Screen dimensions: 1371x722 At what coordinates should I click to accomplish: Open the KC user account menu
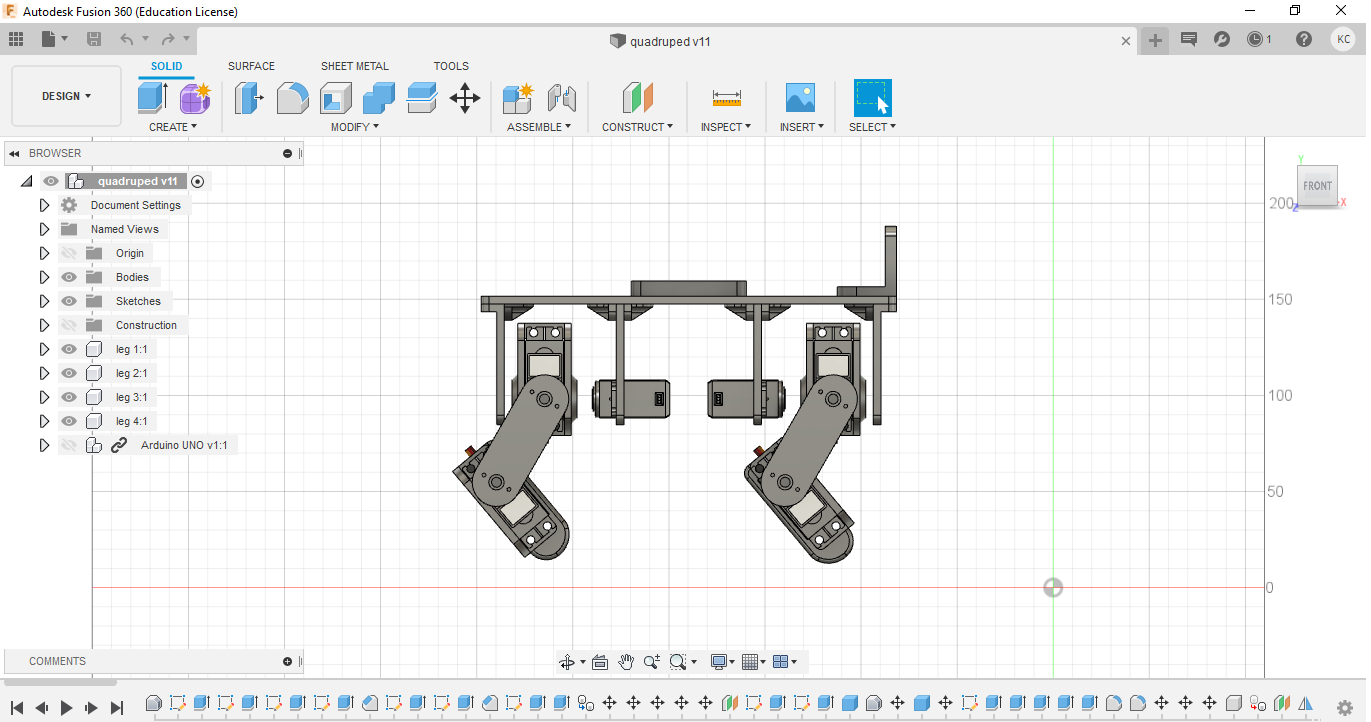pyautogui.click(x=1343, y=39)
